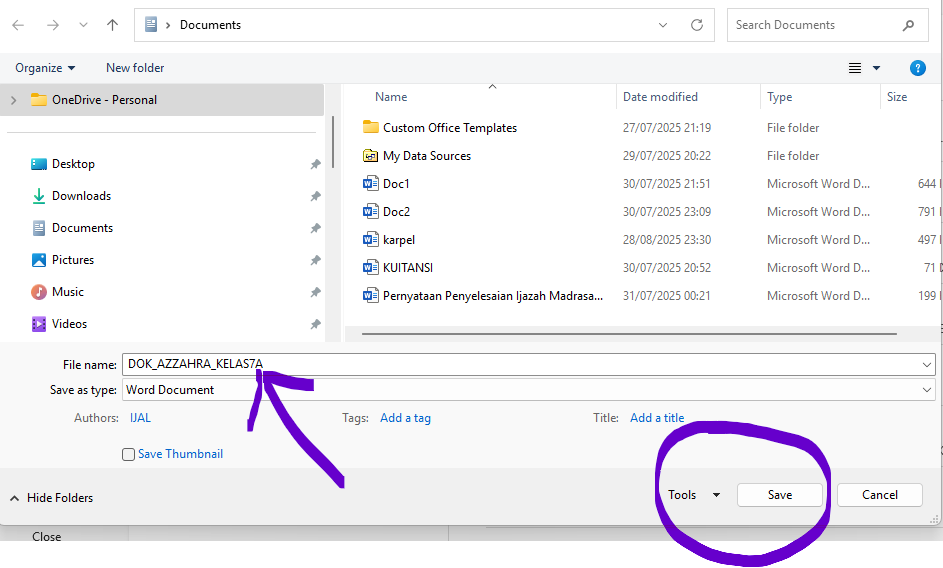Click the New folder toolbar button
The width and height of the screenshot is (943, 568).
coord(135,68)
